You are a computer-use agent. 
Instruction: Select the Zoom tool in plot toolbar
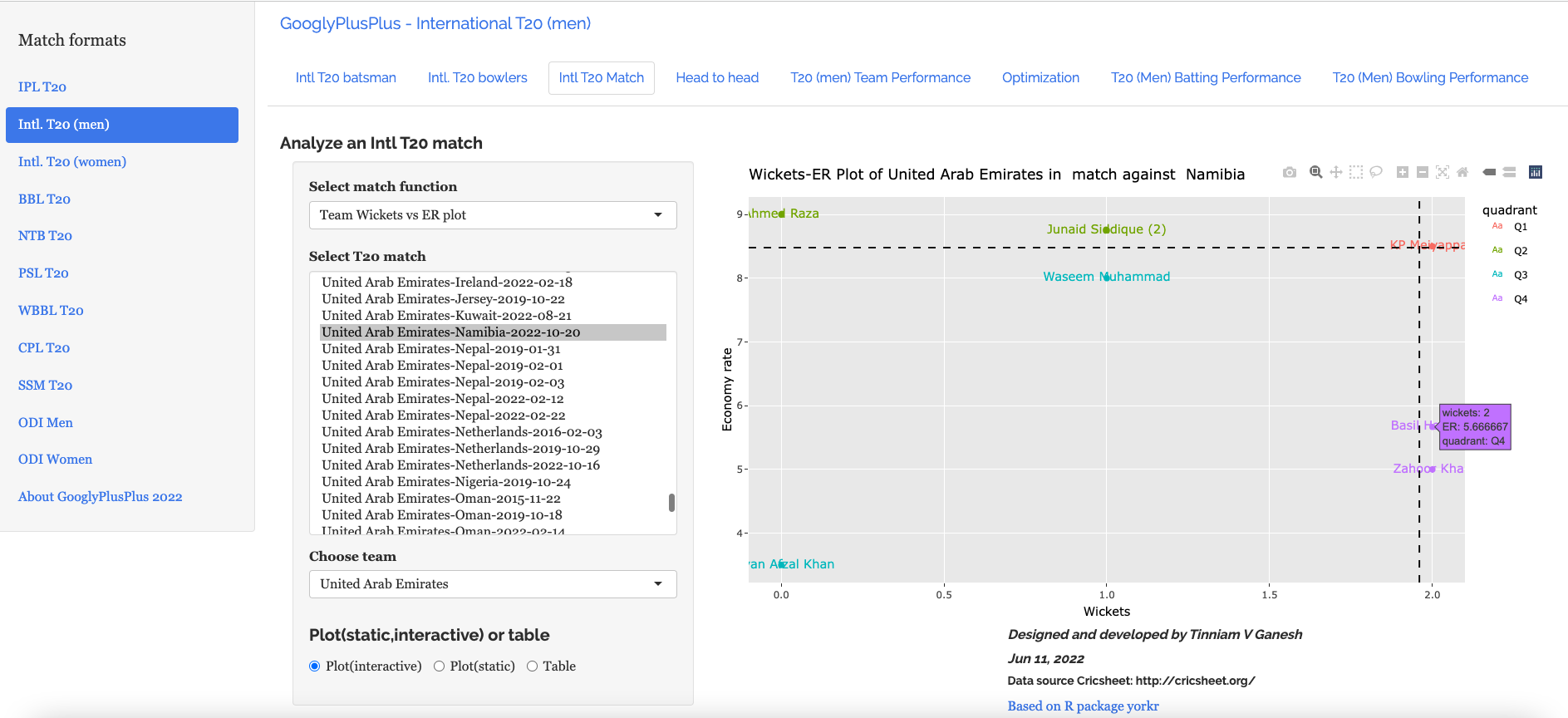(1315, 172)
